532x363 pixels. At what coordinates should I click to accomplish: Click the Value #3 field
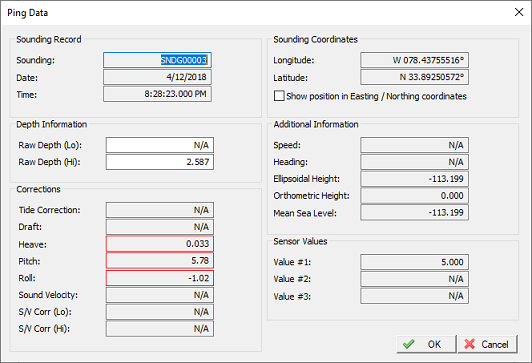[414, 296]
